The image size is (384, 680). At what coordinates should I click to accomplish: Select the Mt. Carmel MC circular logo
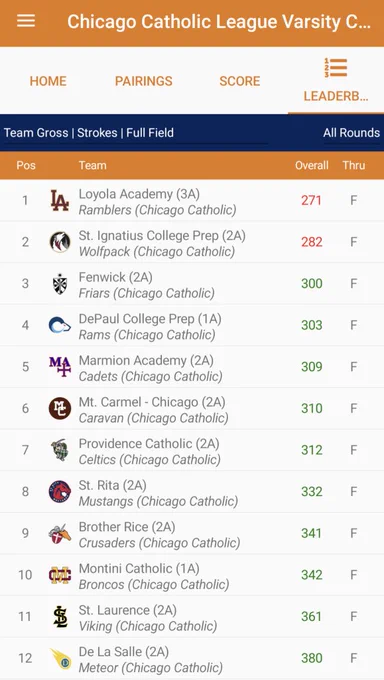click(x=59, y=408)
